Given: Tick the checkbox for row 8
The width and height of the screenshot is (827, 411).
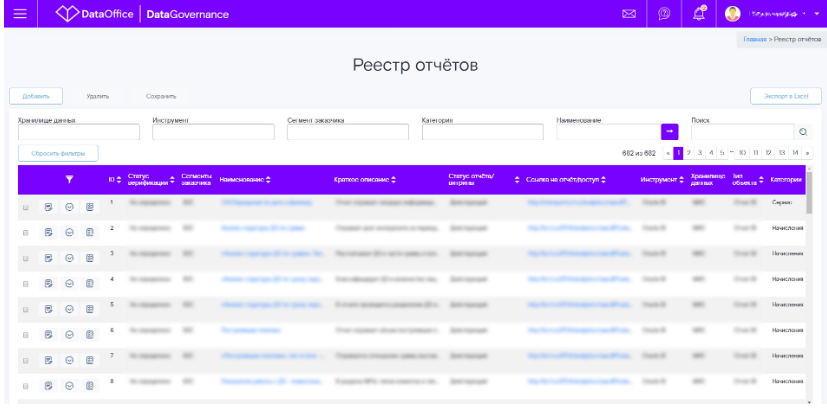Looking at the screenshot, I should (x=25, y=386).
